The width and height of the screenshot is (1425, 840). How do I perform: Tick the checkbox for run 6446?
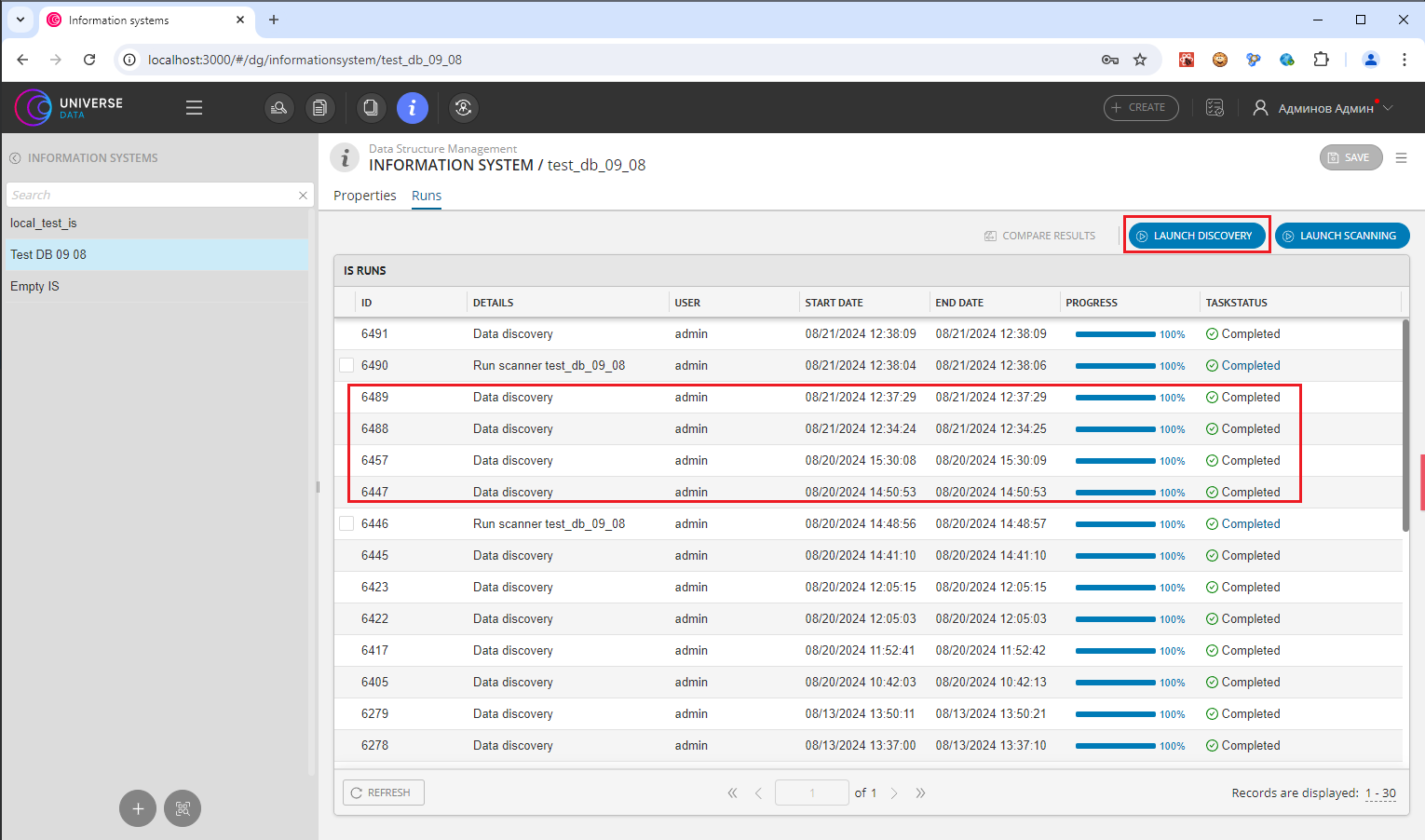pyautogui.click(x=346, y=524)
